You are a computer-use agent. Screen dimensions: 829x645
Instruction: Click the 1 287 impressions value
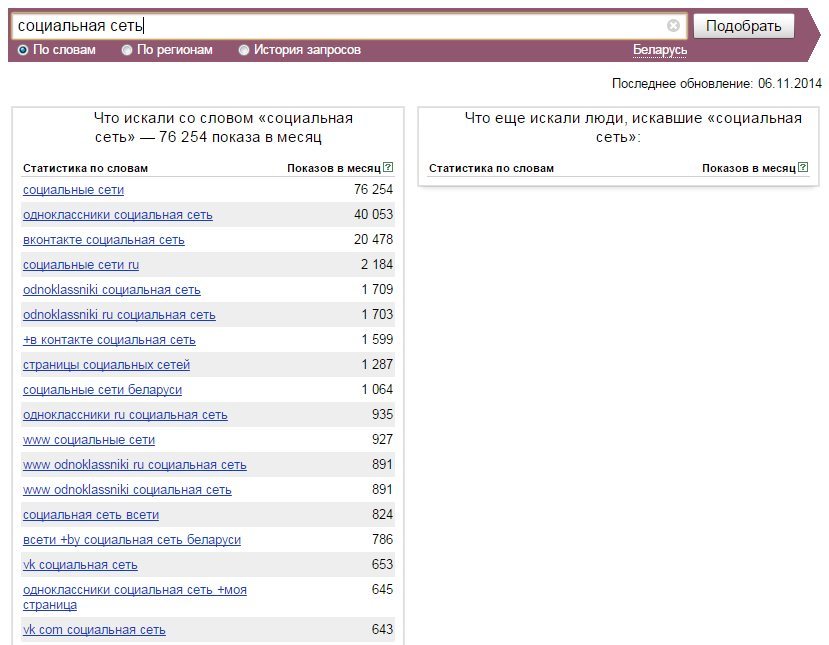point(377,364)
